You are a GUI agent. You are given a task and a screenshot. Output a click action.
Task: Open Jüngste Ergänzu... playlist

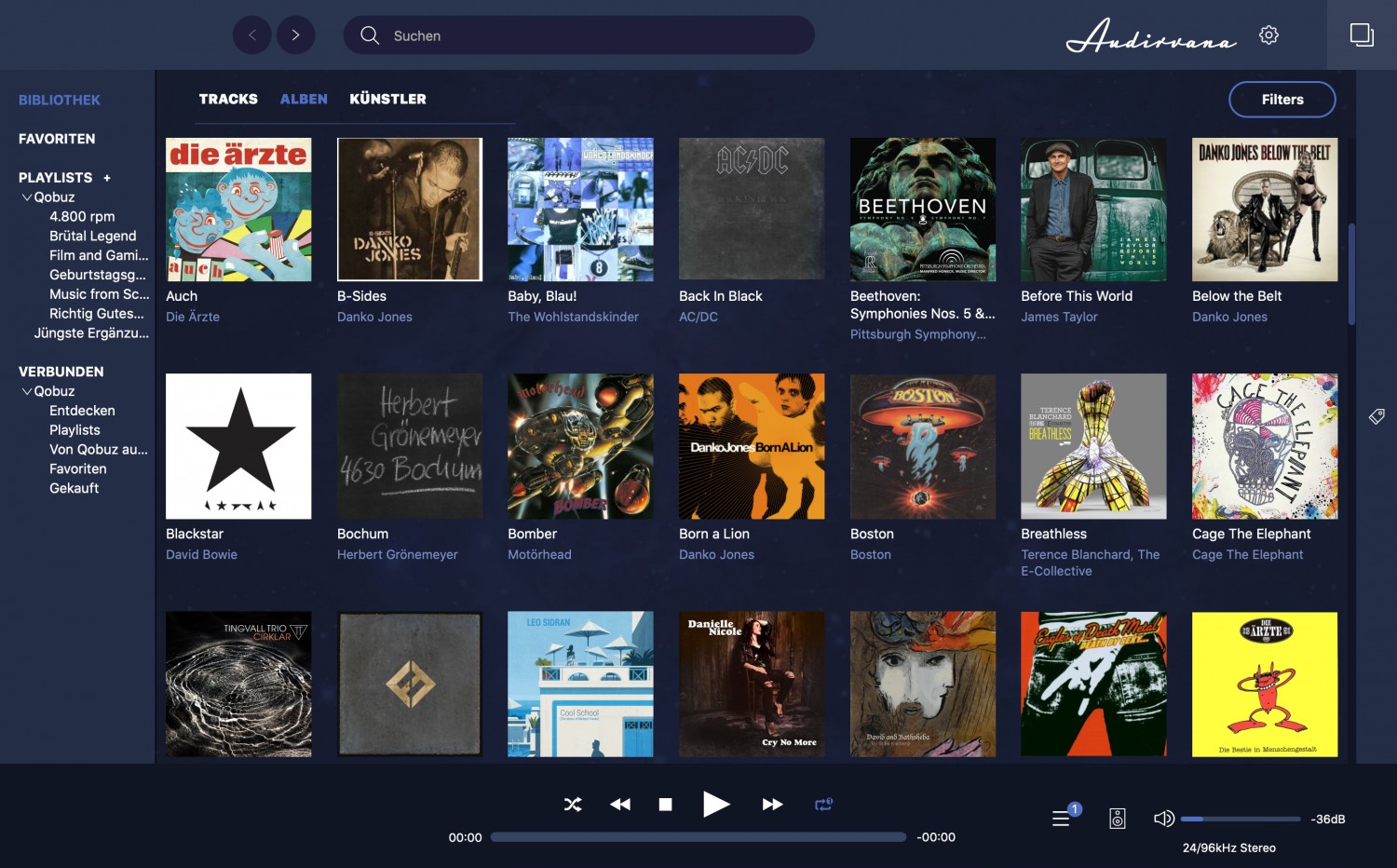tap(91, 333)
